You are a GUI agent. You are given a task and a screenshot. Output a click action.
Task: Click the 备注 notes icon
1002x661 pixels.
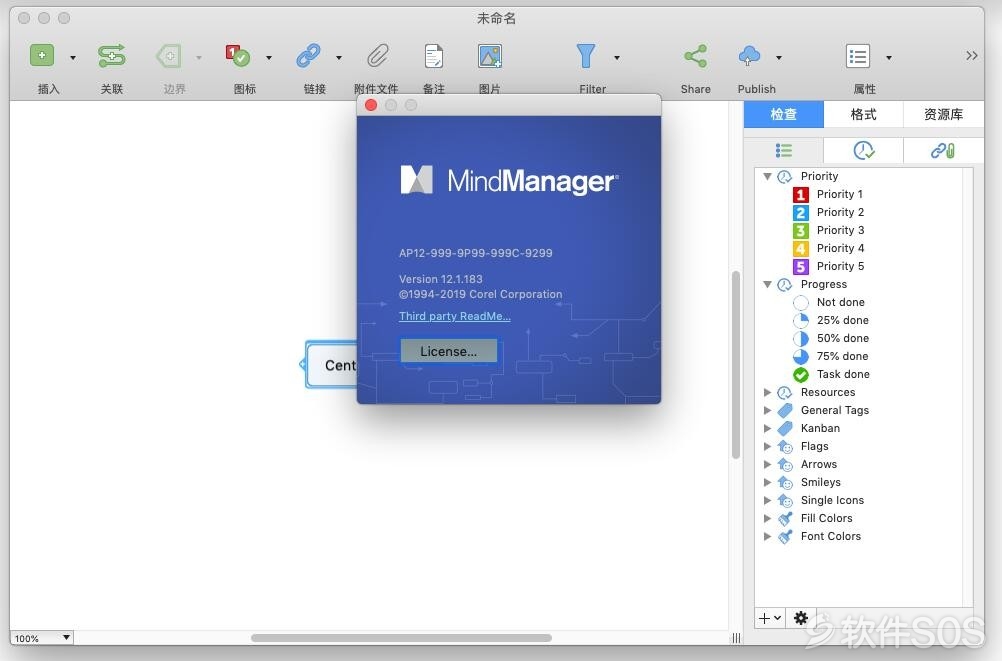click(x=434, y=56)
